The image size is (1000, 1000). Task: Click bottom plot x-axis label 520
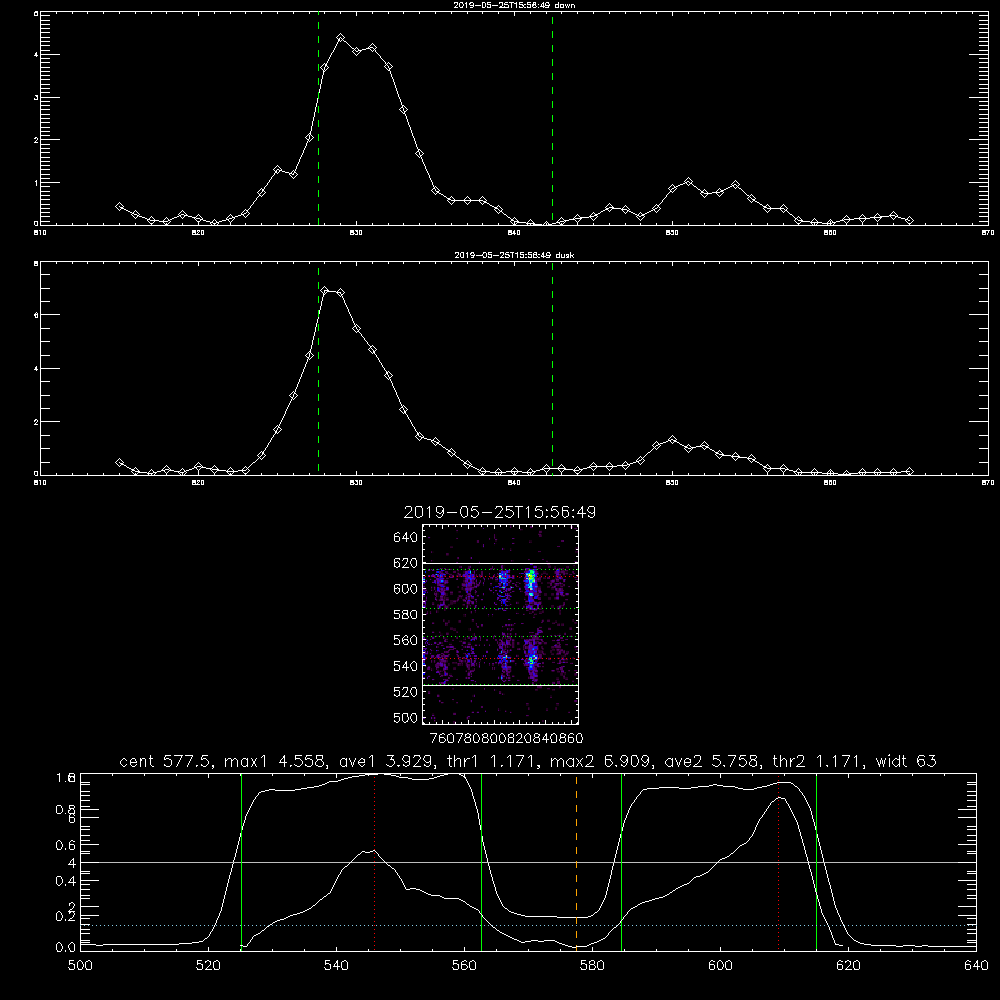pyautogui.click(x=208, y=966)
